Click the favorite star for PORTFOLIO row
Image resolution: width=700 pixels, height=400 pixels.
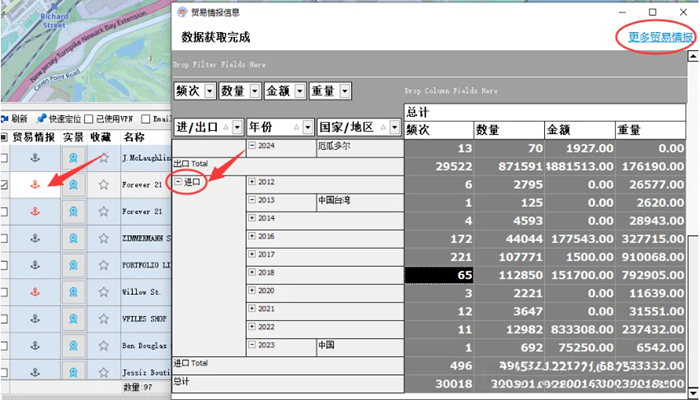(x=104, y=265)
